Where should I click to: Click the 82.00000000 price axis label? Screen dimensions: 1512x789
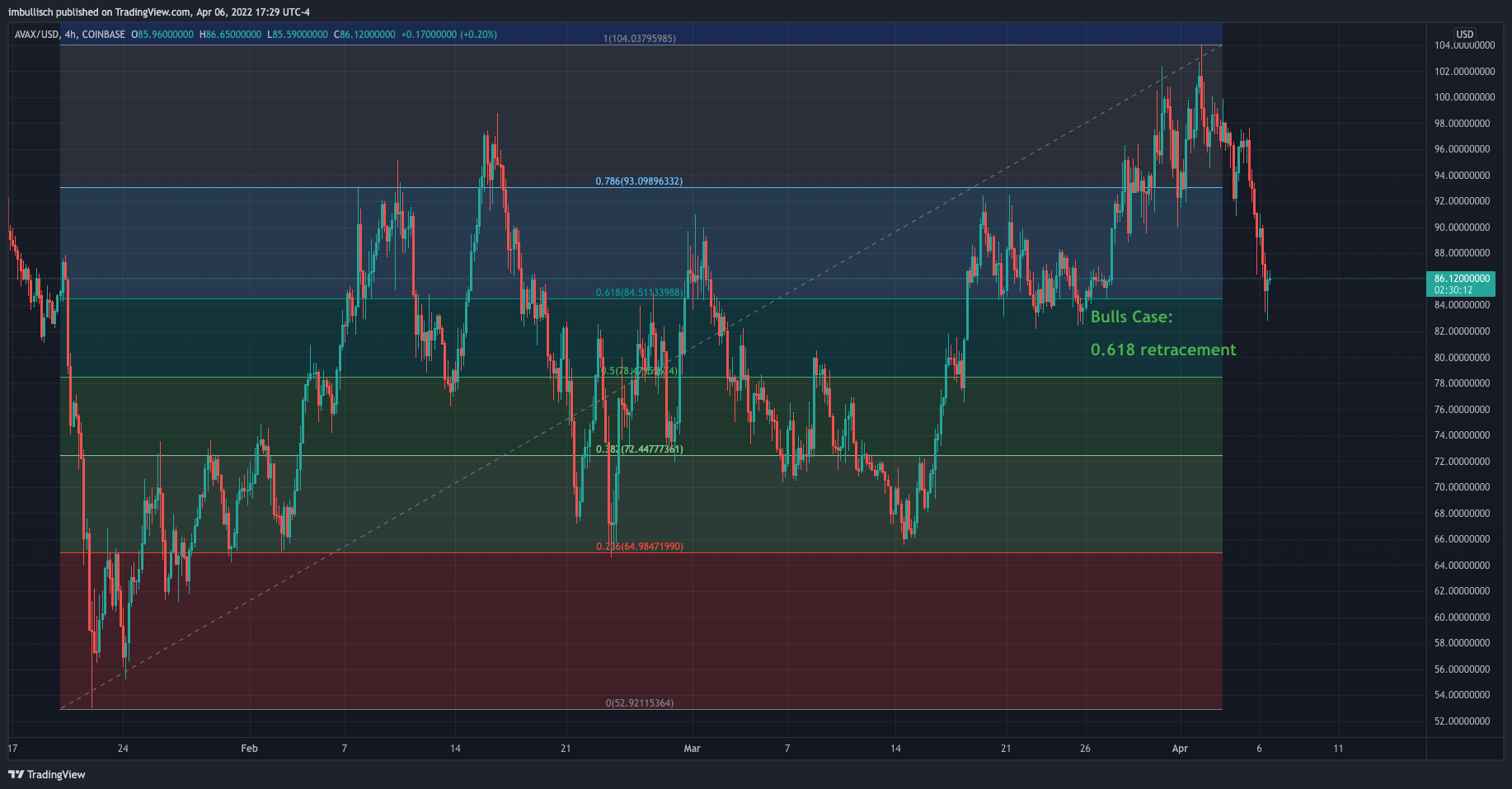tap(1464, 331)
